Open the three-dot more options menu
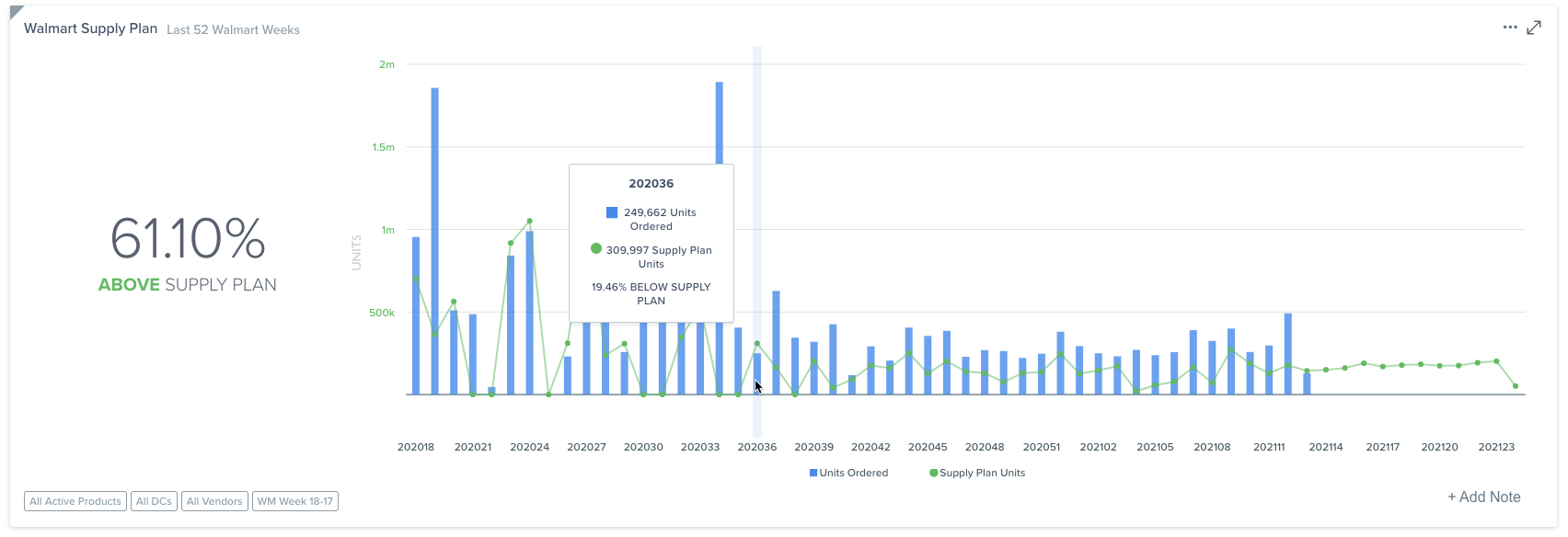This screenshot has height=537, width=1568. pyautogui.click(x=1510, y=28)
